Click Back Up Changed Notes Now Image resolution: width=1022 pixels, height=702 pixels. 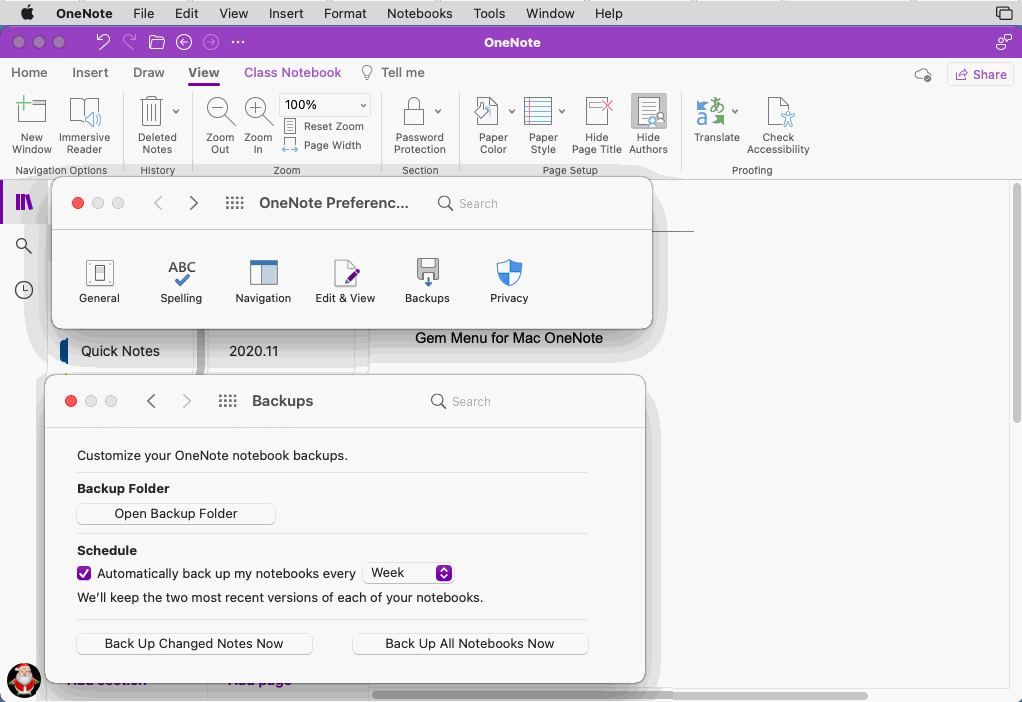click(x=194, y=643)
